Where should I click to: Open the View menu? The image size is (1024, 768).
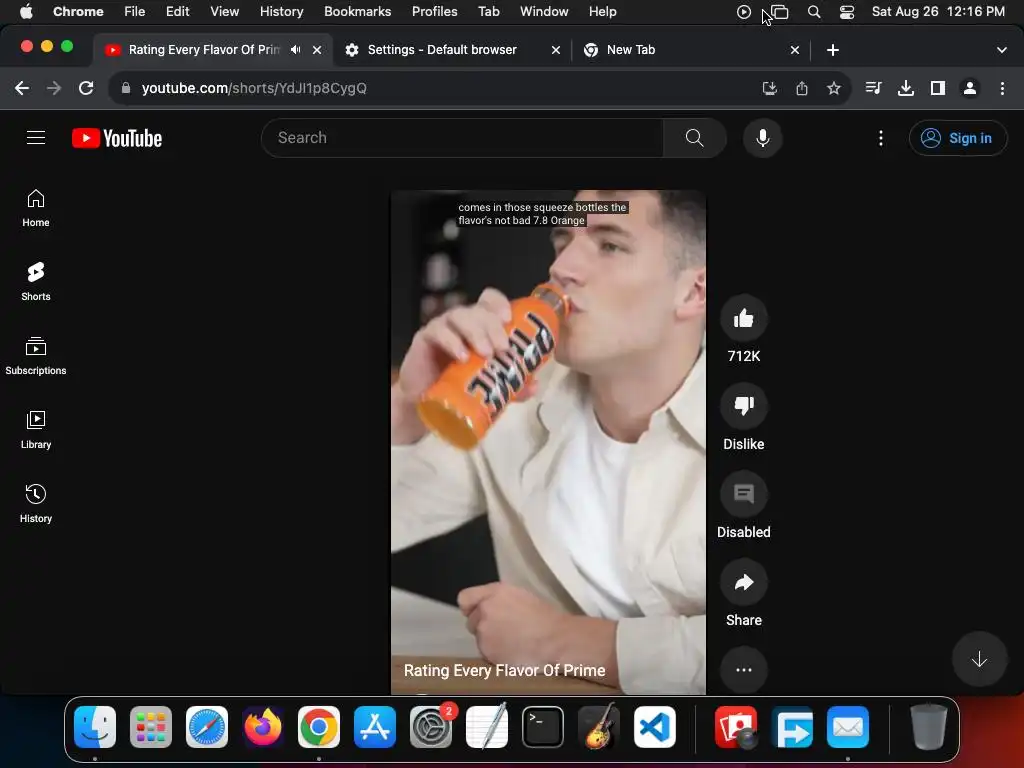(224, 12)
